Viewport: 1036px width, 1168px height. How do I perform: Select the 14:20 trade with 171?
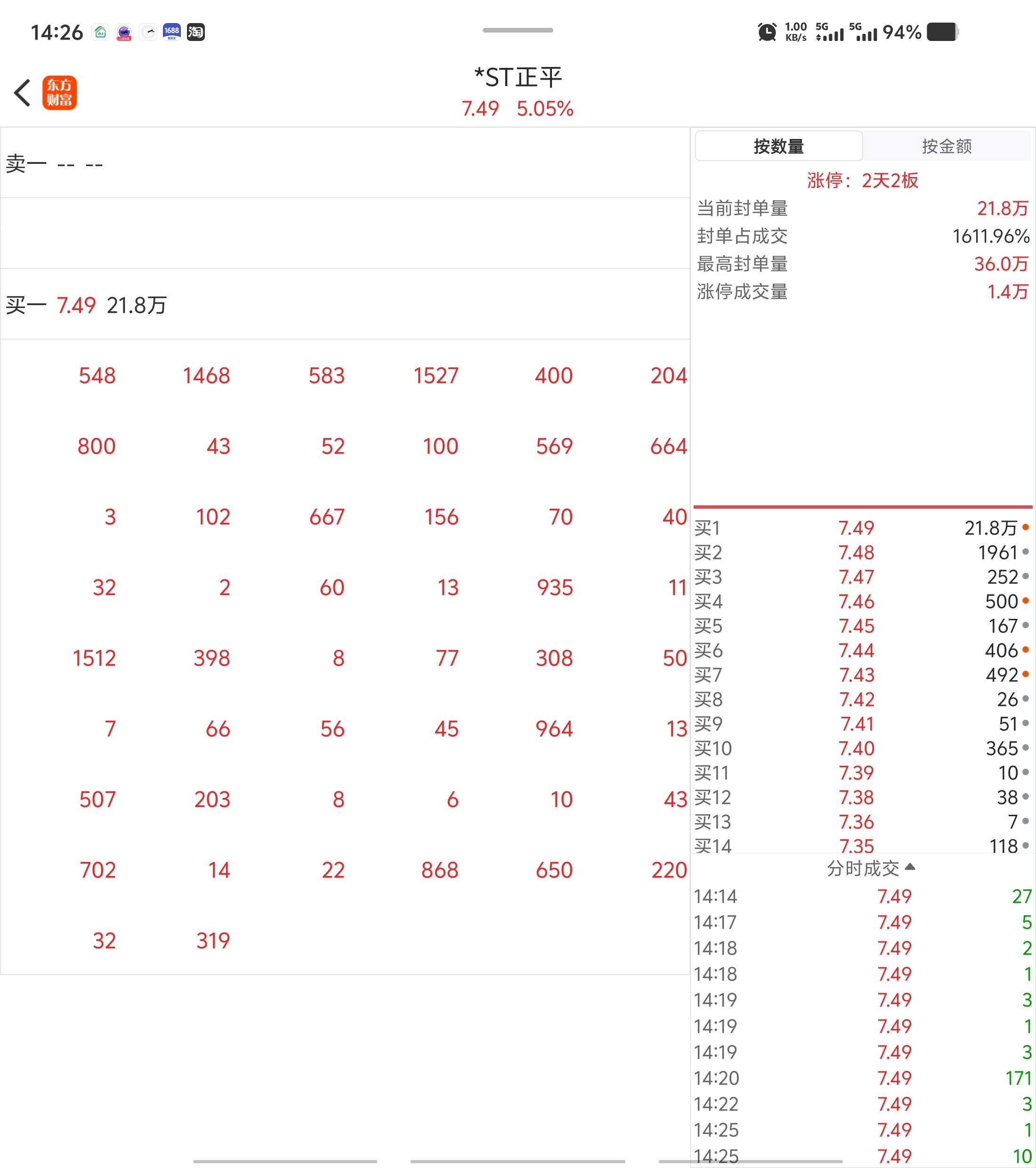862,1079
